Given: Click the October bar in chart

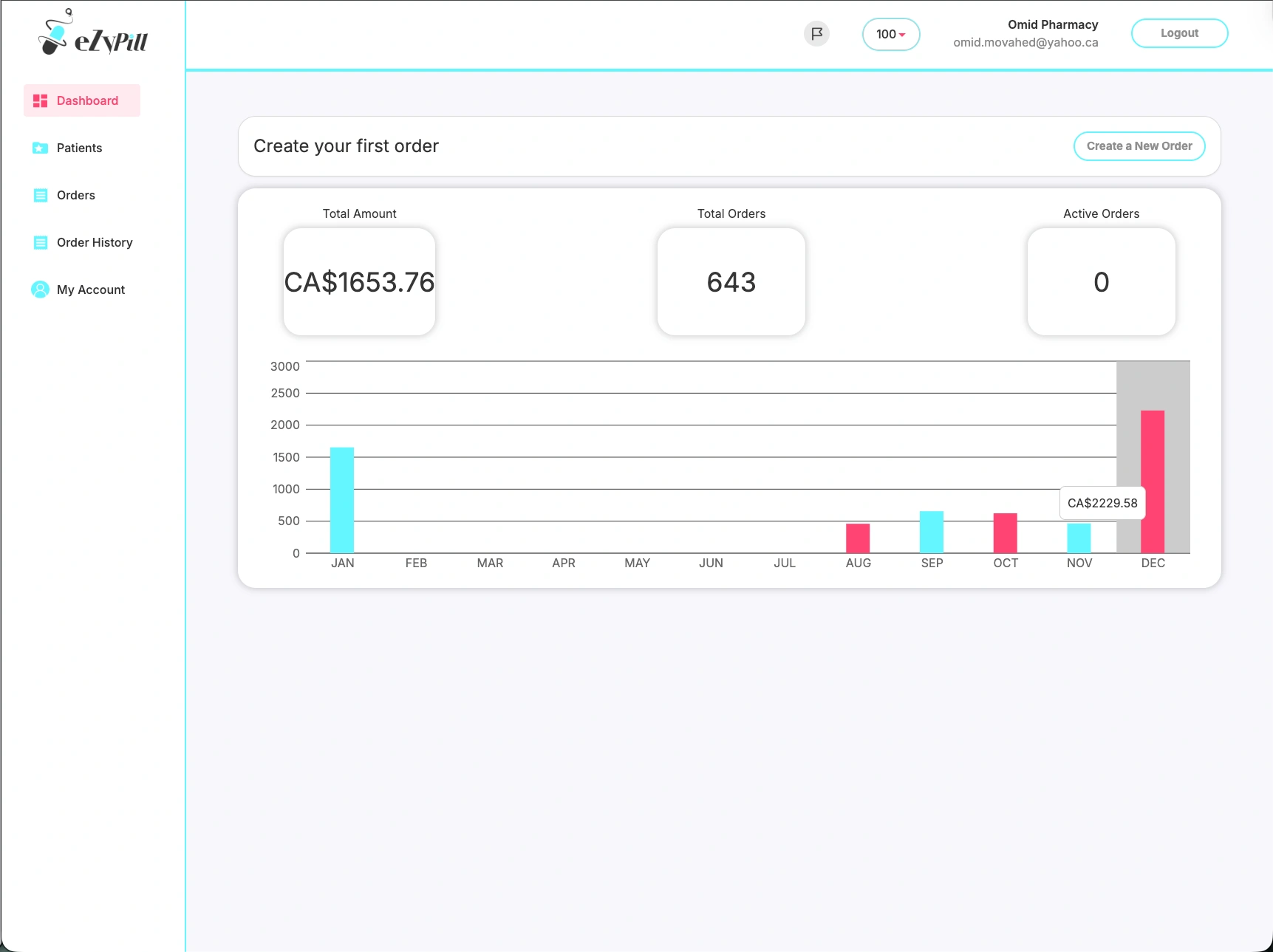Looking at the screenshot, I should tap(1005, 533).
